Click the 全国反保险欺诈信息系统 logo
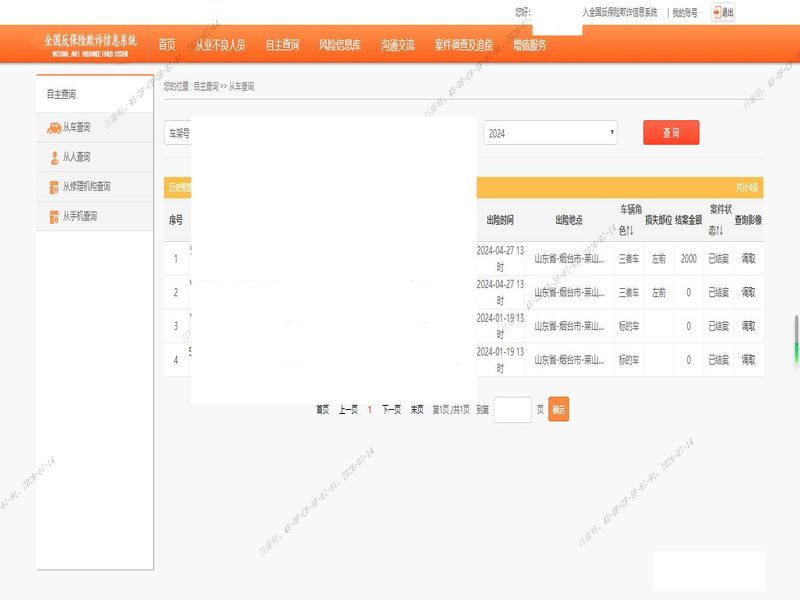Image resolution: width=800 pixels, height=600 pixels. pos(90,45)
